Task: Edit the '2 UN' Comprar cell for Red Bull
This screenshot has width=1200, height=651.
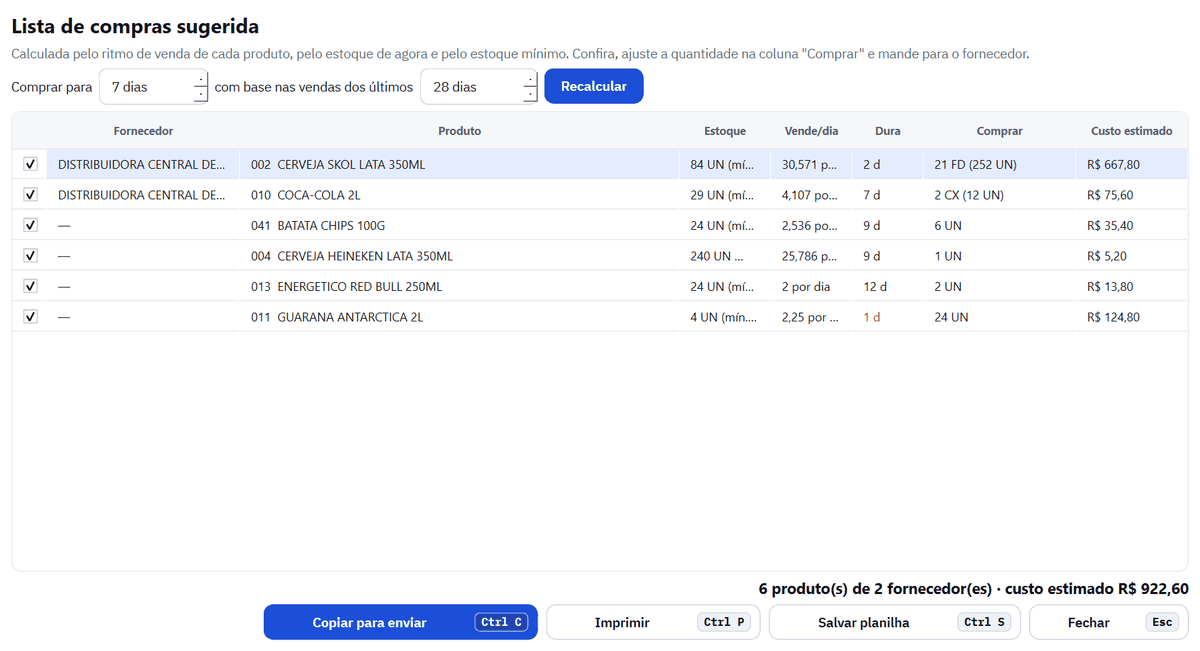Action: (x=999, y=286)
